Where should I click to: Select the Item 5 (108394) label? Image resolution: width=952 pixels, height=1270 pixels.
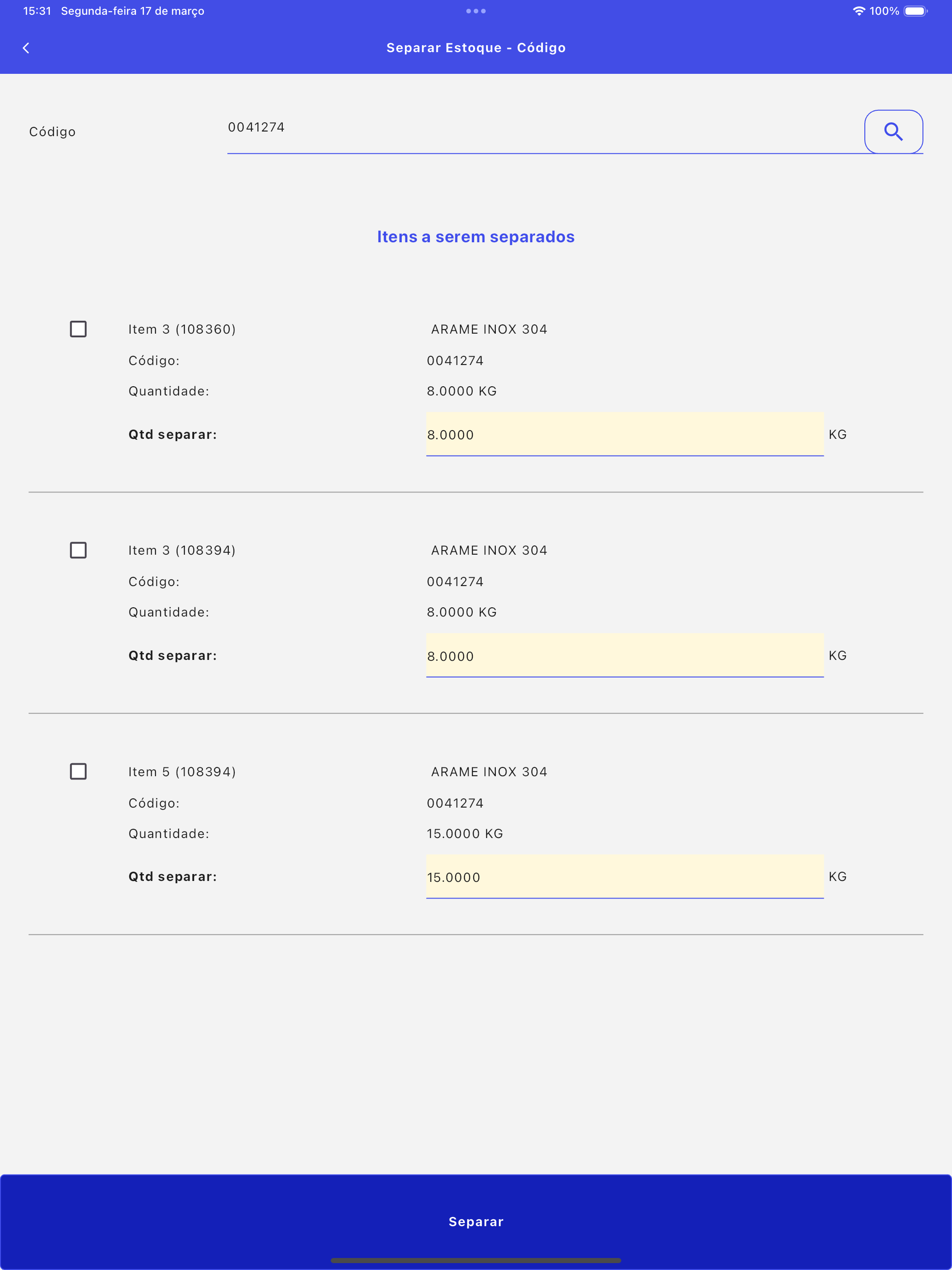click(182, 772)
